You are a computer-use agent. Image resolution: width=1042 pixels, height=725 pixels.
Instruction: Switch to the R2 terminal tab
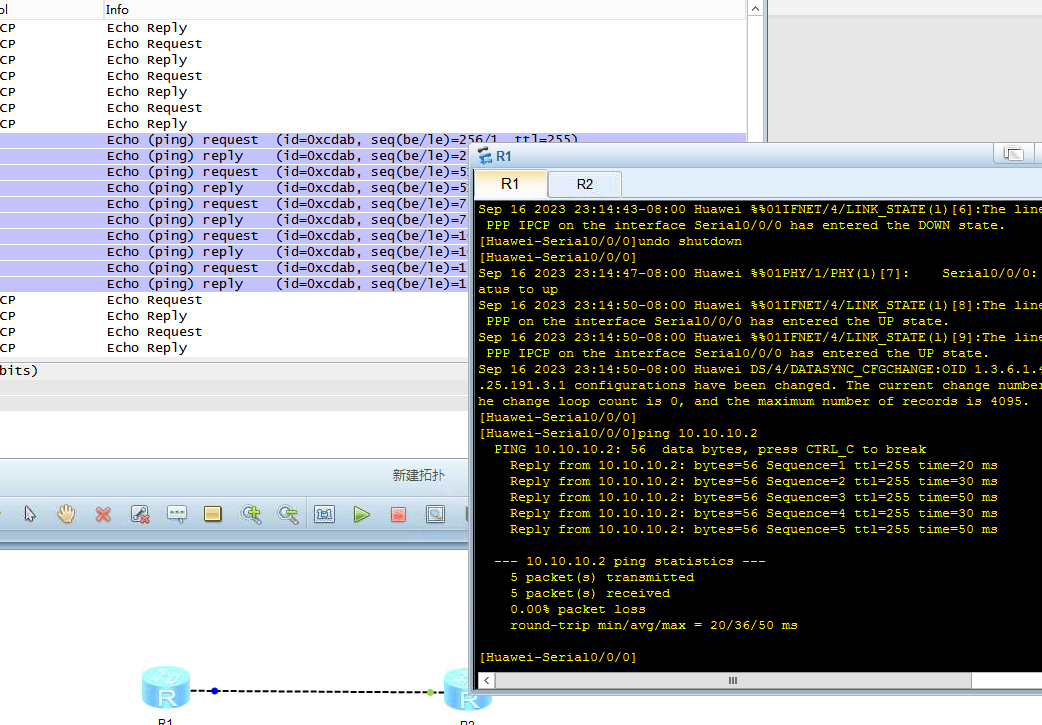(585, 185)
